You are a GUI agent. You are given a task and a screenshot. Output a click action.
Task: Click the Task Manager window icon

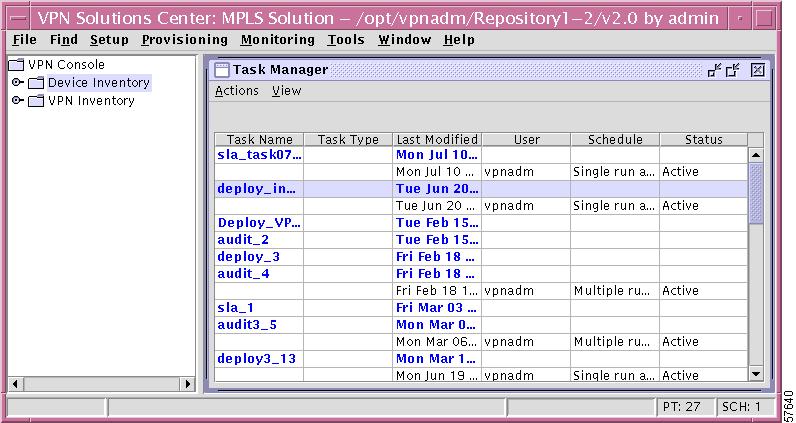click(x=222, y=70)
